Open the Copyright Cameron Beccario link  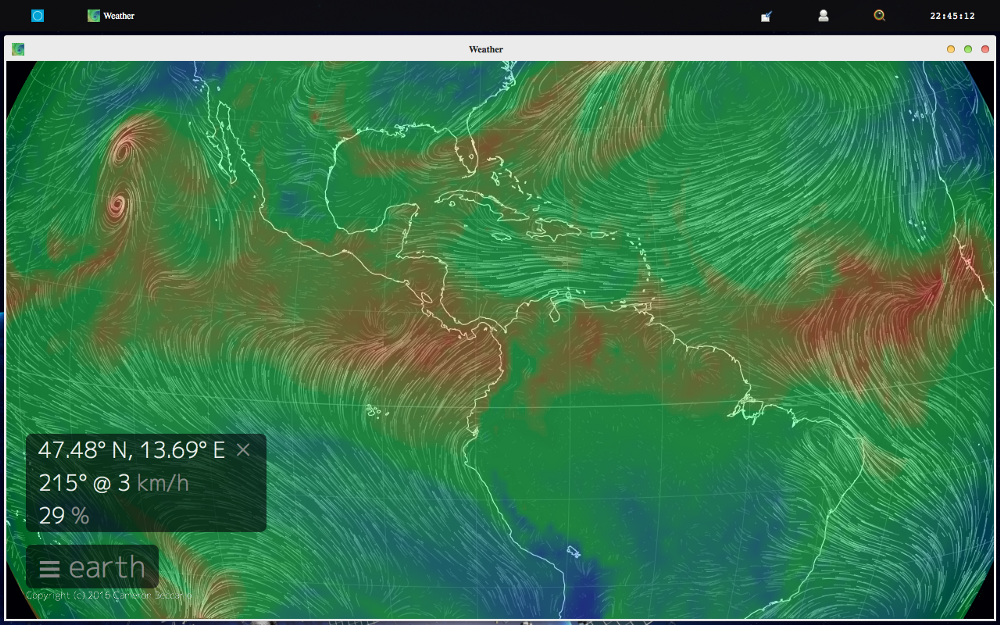pyautogui.click(x=110, y=596)
